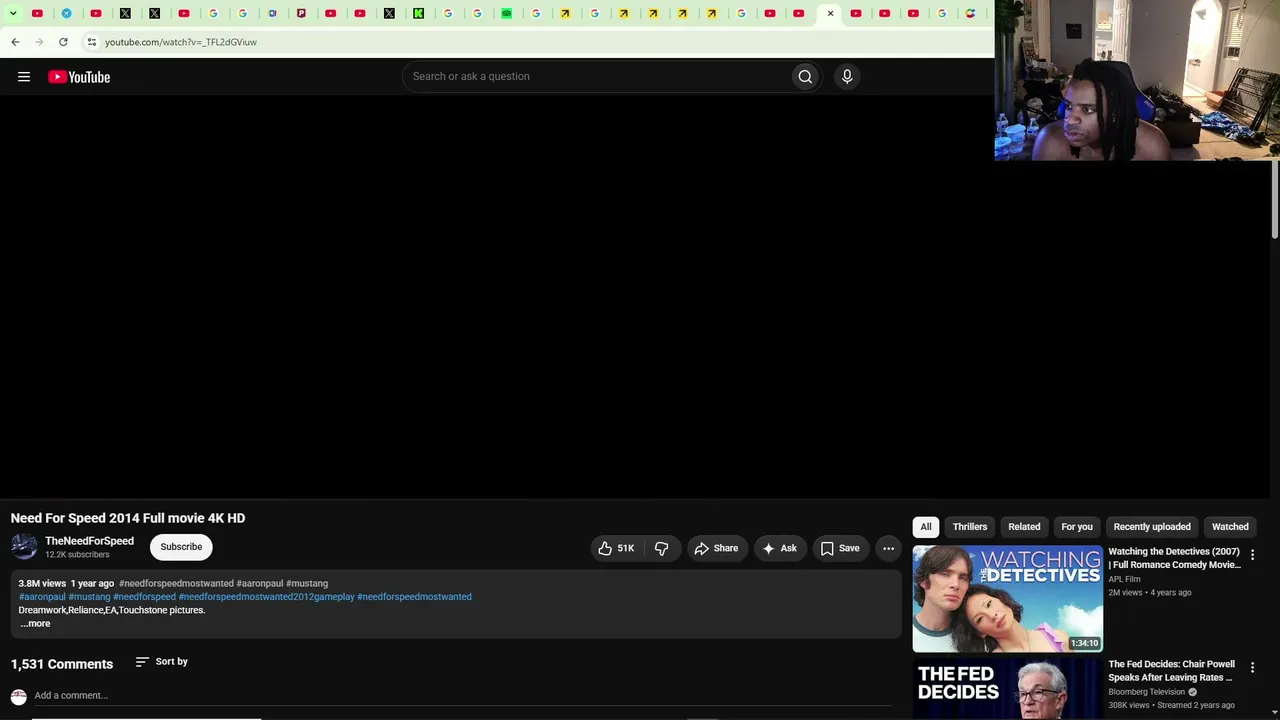
Task: Click your profile avatar beside the comment box
Action: [19, 697]
